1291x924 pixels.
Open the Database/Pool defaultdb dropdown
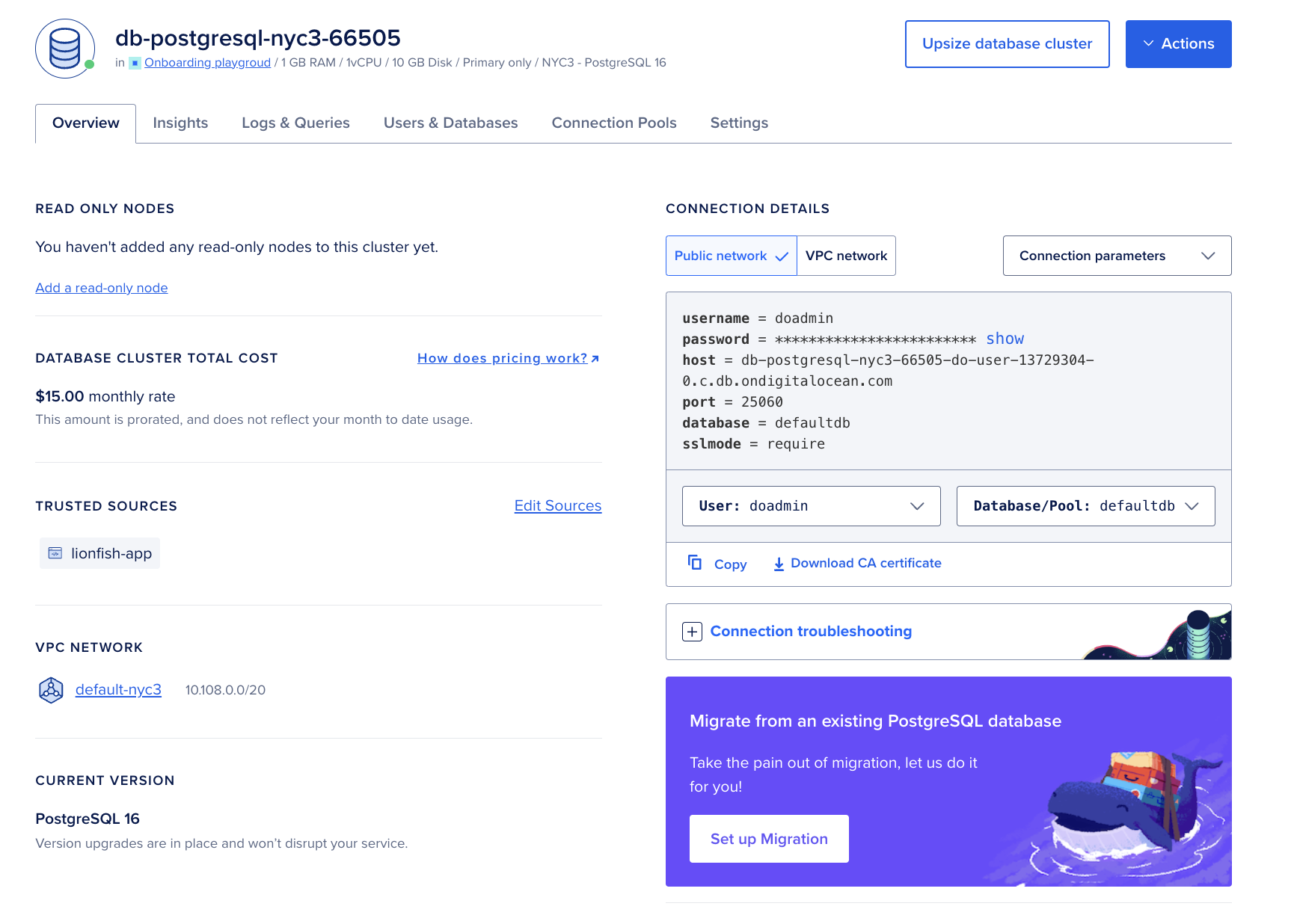pyautogui.click(x=1085, y=506)
